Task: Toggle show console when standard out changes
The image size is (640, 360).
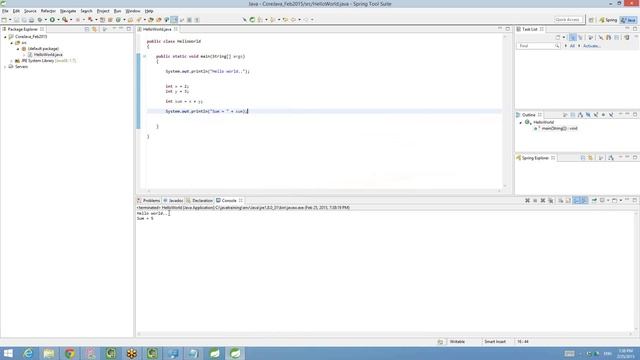Action: [x=576, y=200]
